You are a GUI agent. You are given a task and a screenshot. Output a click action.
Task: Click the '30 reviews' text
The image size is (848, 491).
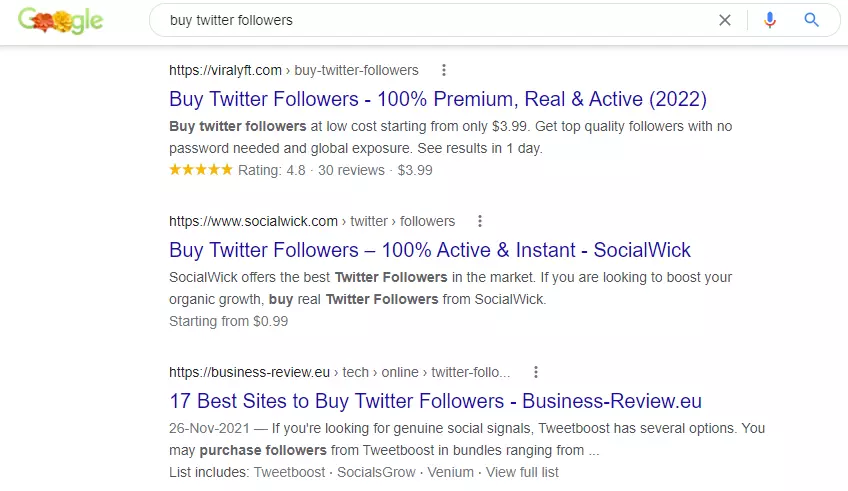351,170
